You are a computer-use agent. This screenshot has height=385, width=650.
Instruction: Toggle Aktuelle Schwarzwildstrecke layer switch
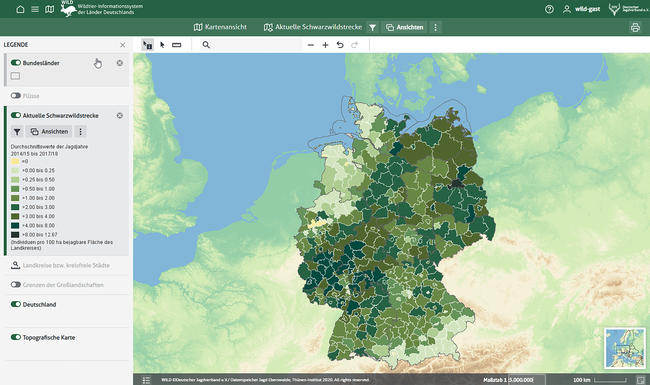click(x=16, y=115)
